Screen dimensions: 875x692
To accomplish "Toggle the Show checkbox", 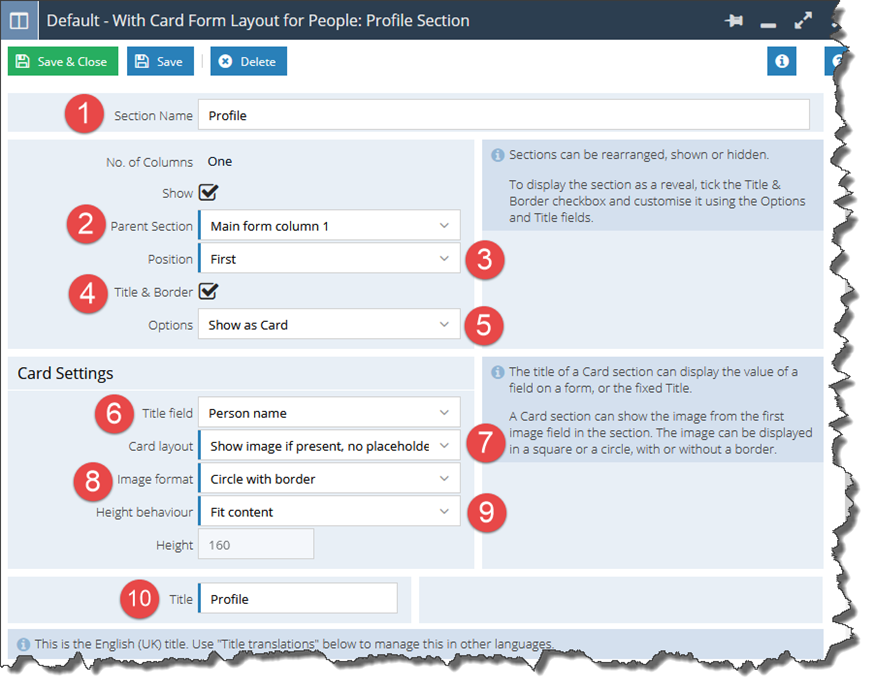I will (x=209, y=193).
